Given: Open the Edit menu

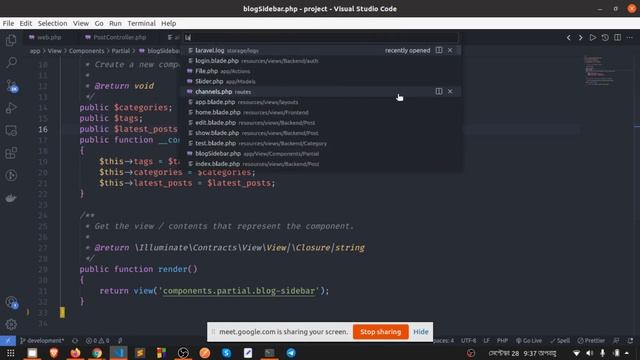Looking at the screenshot, I should click(26, 23).
